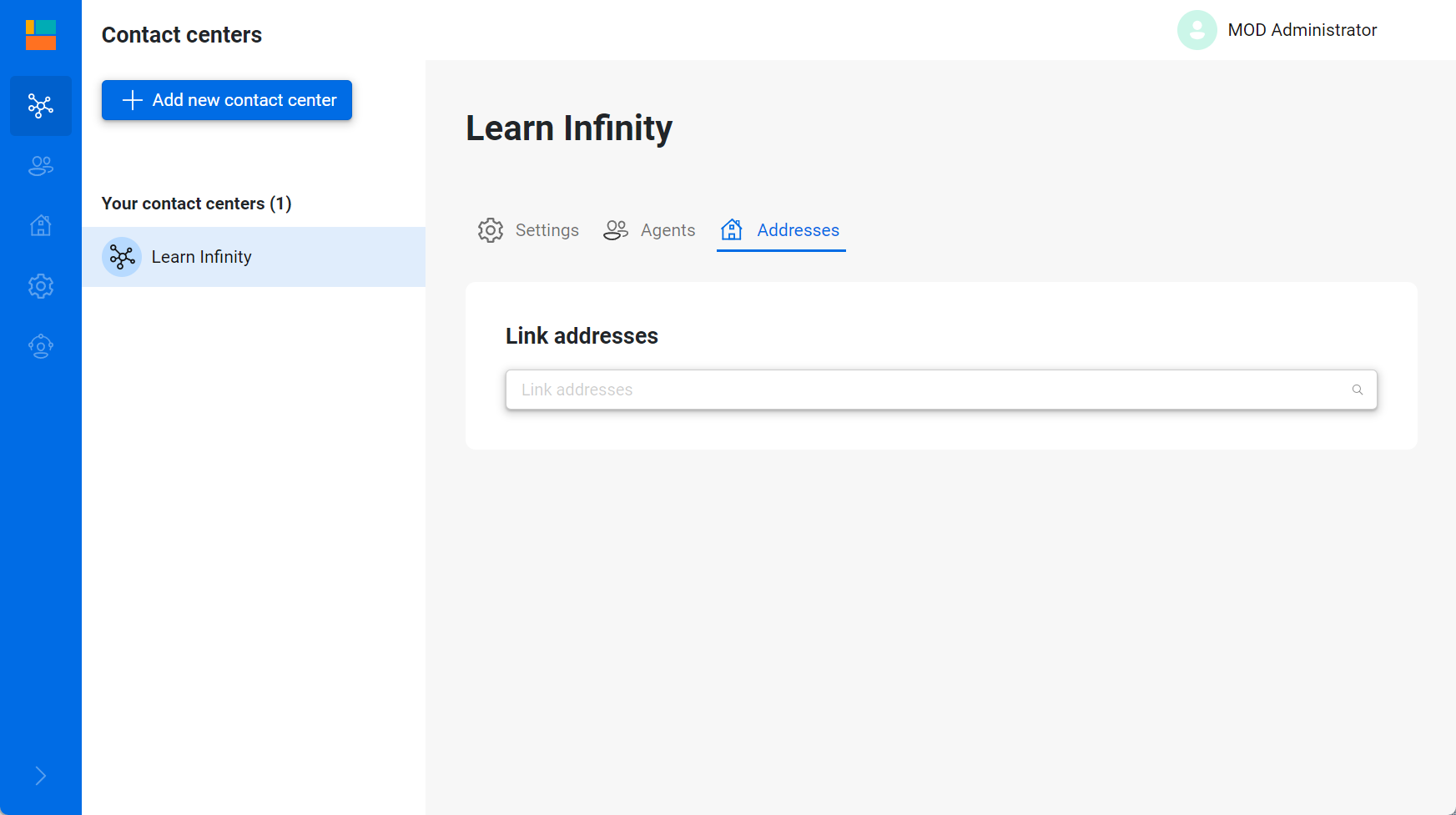Screen dimensions: 1456x815
Task: Switch to the Agents tab
Action: click(668, 230)
